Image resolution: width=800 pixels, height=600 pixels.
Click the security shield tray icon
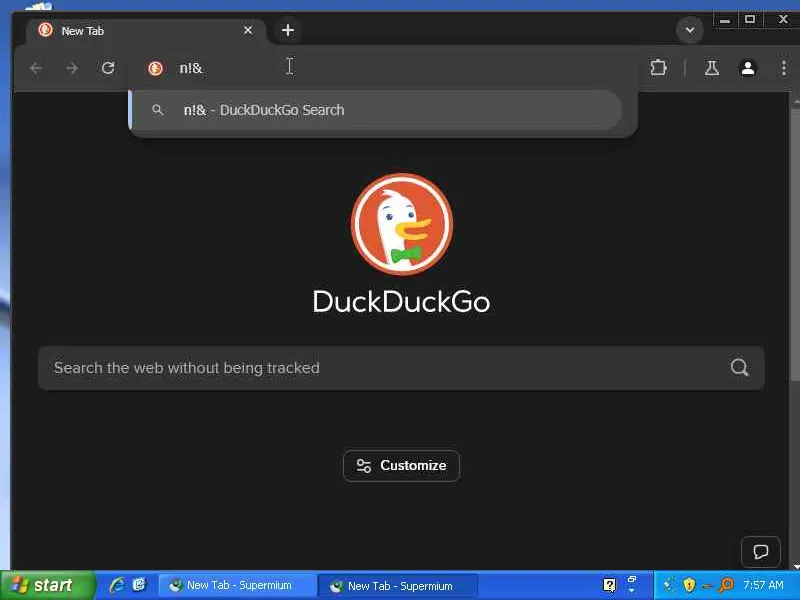pyautogui.click(x=689, y=585)
